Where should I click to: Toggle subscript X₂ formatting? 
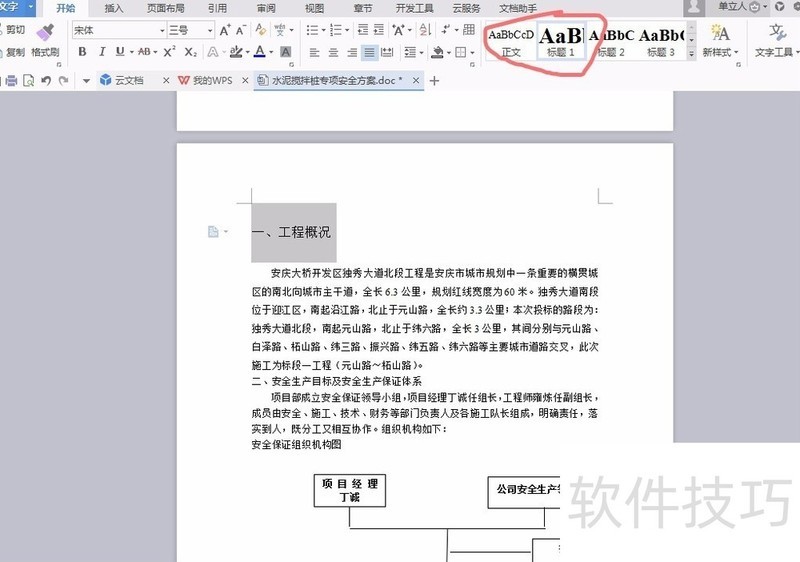pyautogui.click(x=190, y=52)
